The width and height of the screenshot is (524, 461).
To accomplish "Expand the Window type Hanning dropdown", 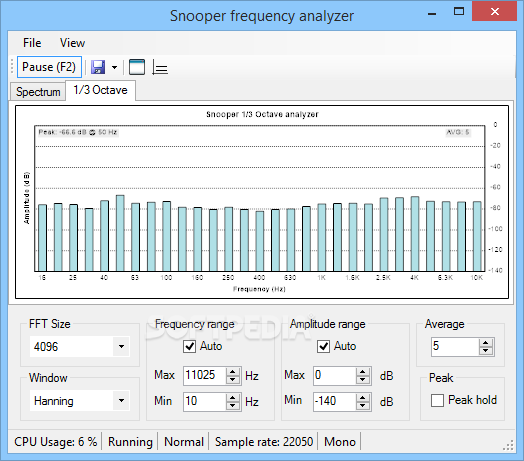I will [x=121, y=400].
